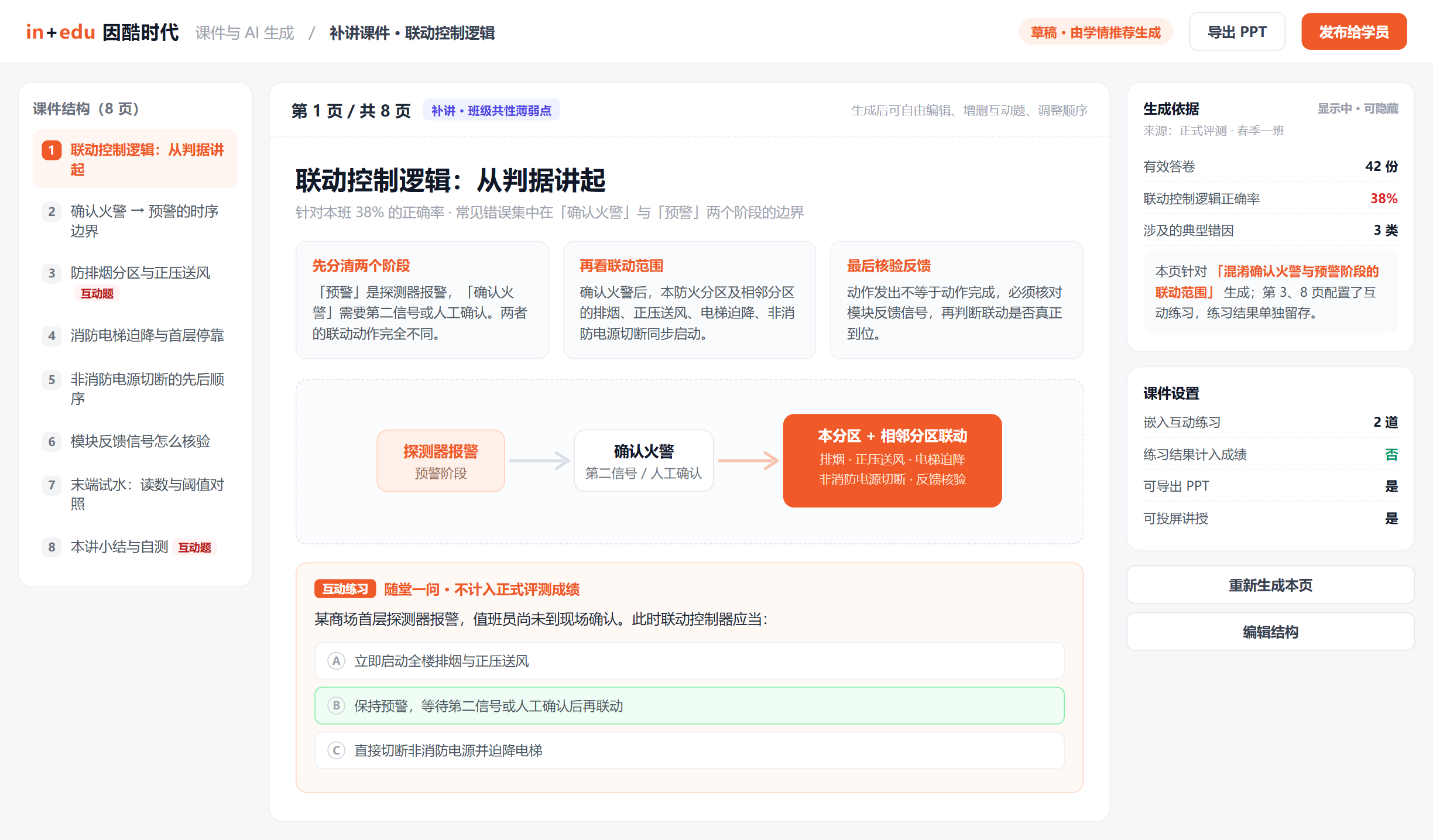Click the 再看联动范围 card
1433x840 pixels.
pos(689,300)
